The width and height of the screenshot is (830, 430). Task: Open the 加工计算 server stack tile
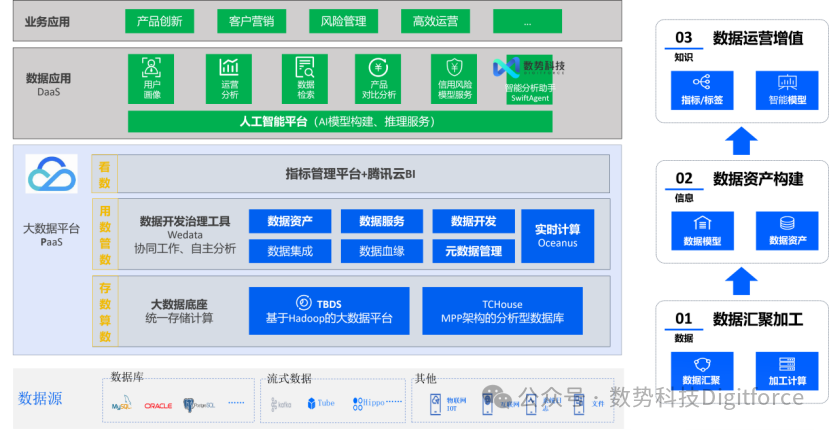coord(787,371)
